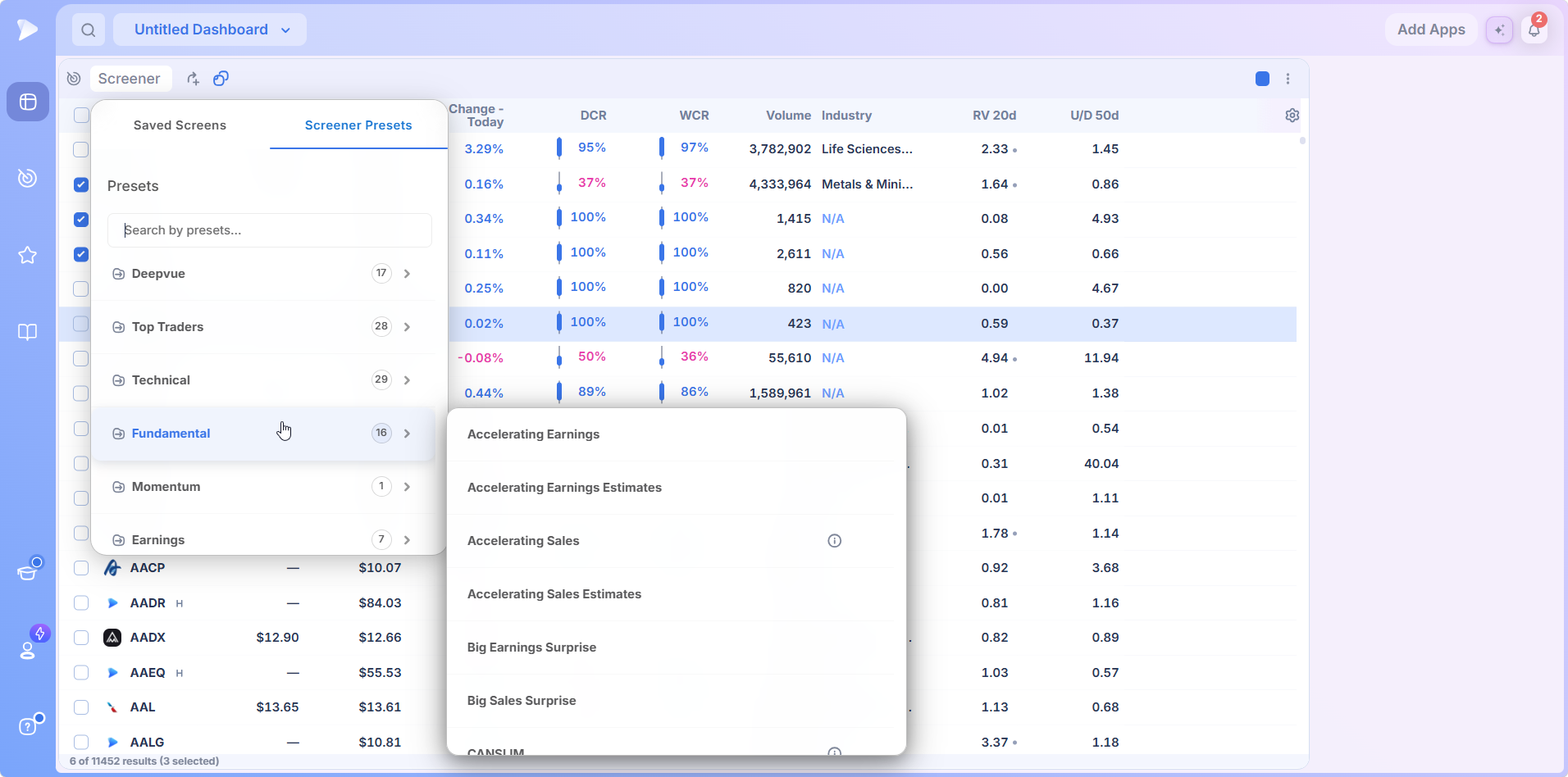
Task: Check the AAL row checkbox
Action: (x=81, y=707)
